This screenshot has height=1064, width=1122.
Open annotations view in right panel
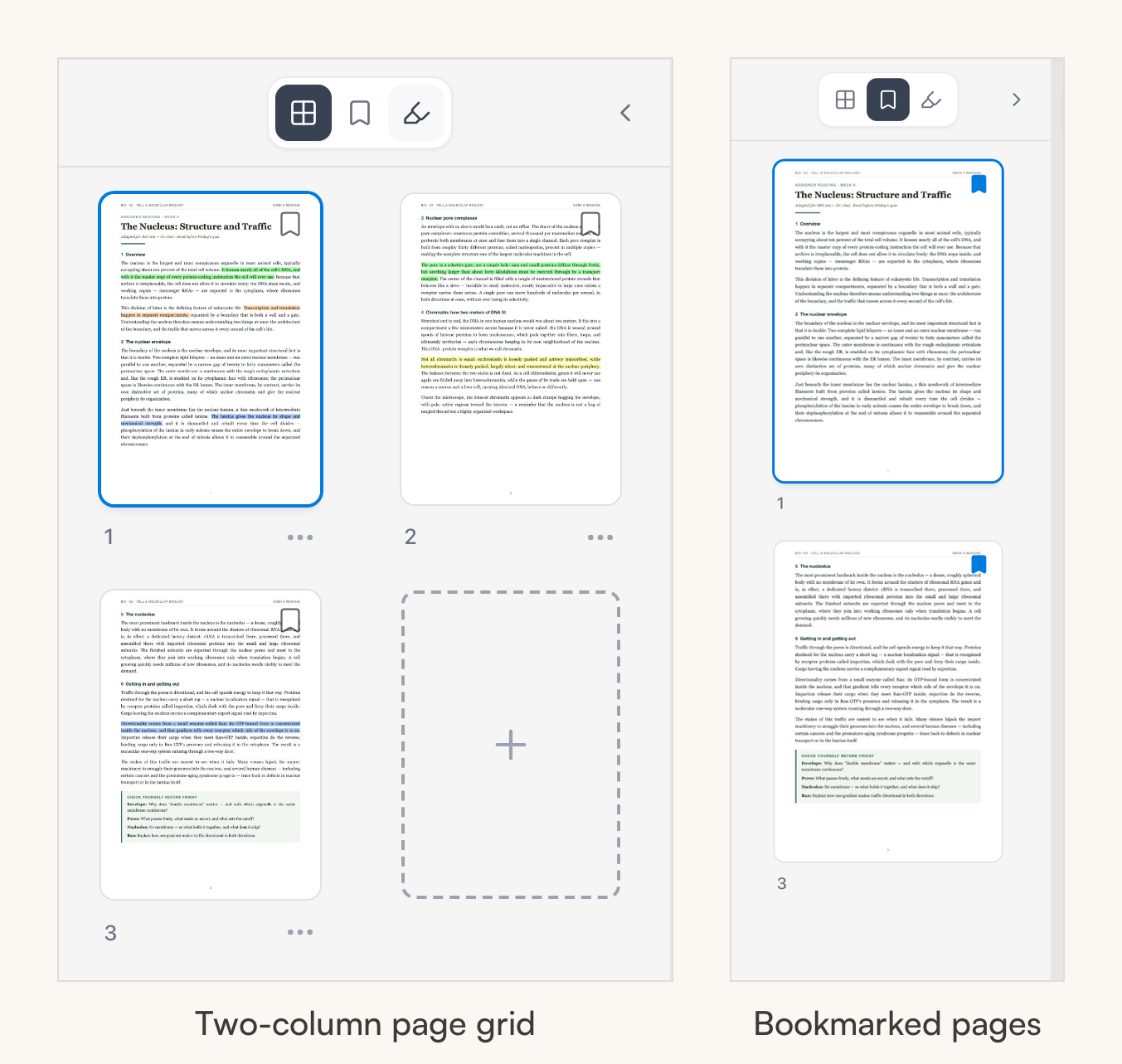pyautogui.click(x=931, y=100)
